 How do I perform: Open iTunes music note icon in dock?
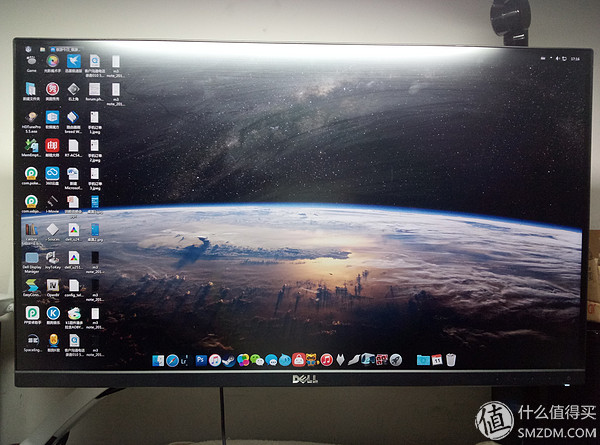215,360
